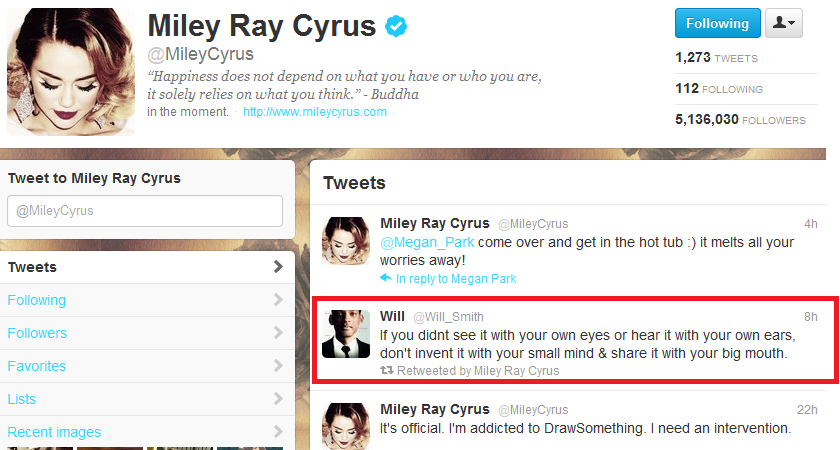
Task: Click the retweet icon under Will's tweet
Action: tap(386, 370)
